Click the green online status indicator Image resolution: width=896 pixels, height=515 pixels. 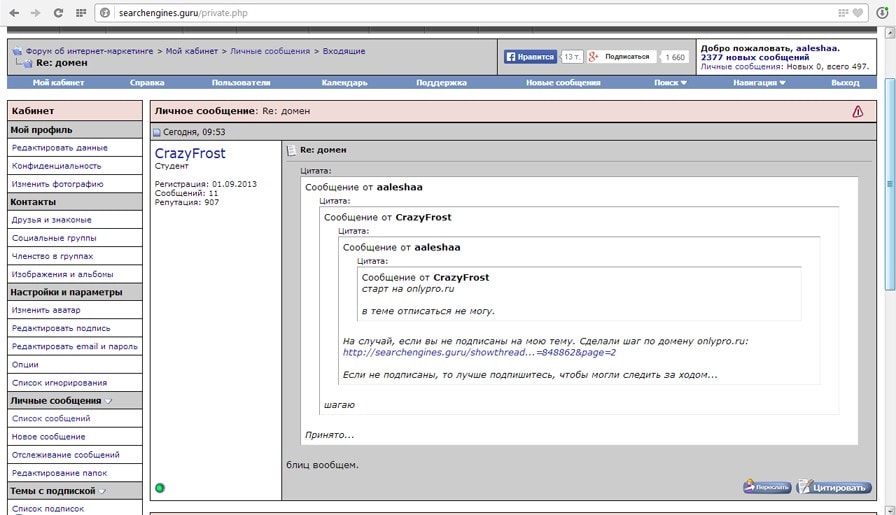160,488
